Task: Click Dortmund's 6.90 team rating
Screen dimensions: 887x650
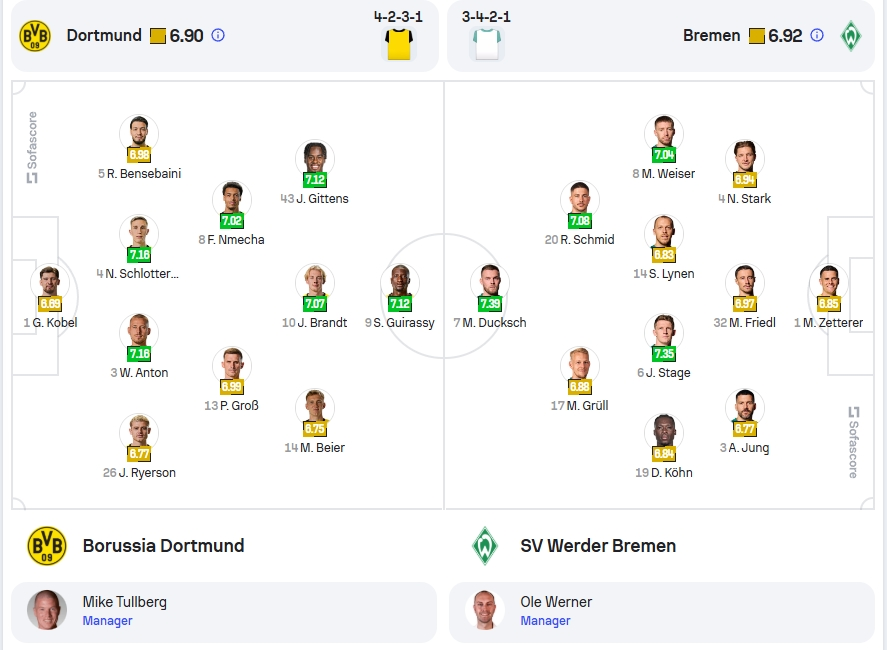Action: point(186,36)
